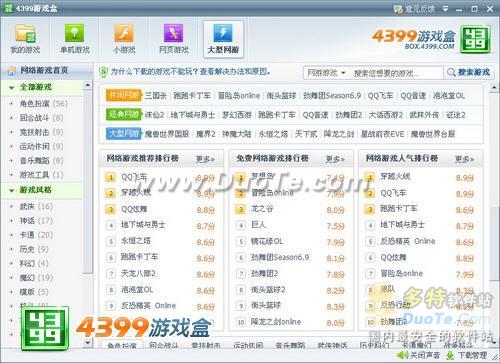Select 神话 (17) style
The width and height of the screenshot is (500, 363).
pyautogui.click(x=36, y=221)
